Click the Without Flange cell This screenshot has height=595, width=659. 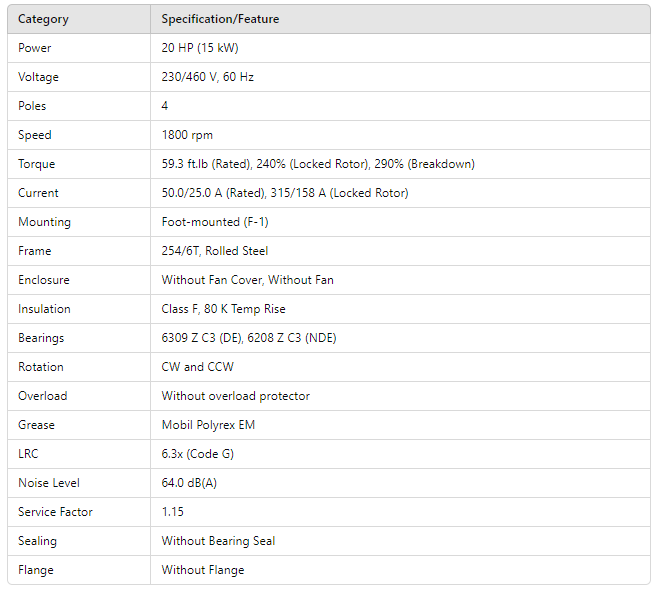pyautogui.click(x=203, y=570)
